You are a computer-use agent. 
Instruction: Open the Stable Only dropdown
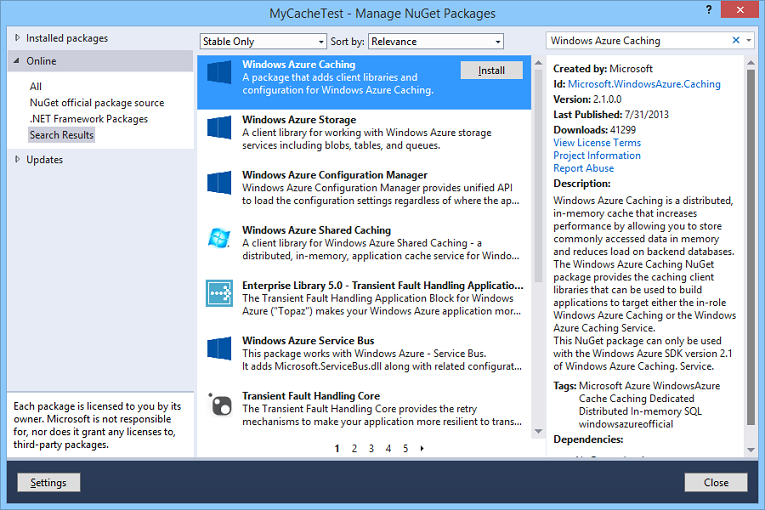point(263,41)
